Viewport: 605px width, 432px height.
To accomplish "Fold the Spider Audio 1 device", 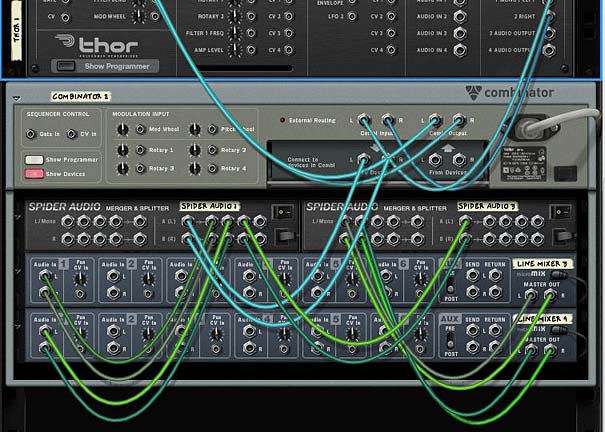I will (18, 217).
